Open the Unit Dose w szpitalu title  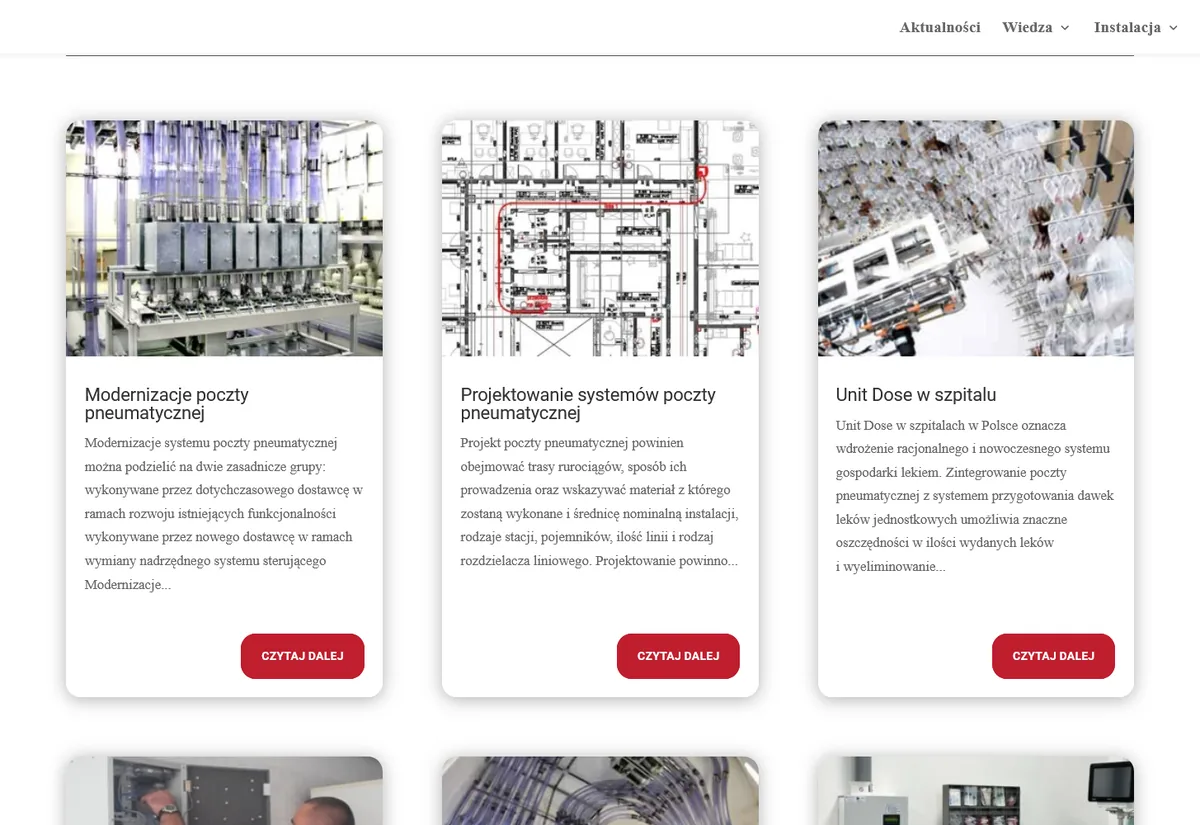tap(916, 395)
